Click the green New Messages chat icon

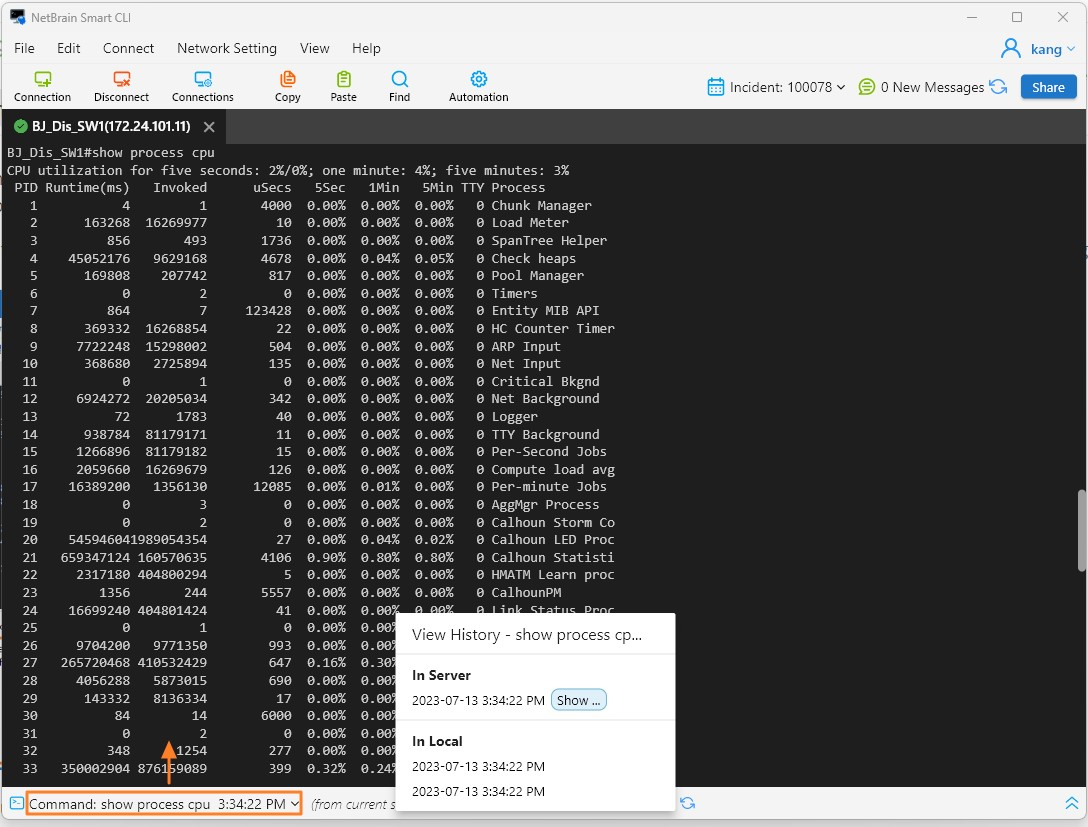pyautogui.click(x=867, y=87)
